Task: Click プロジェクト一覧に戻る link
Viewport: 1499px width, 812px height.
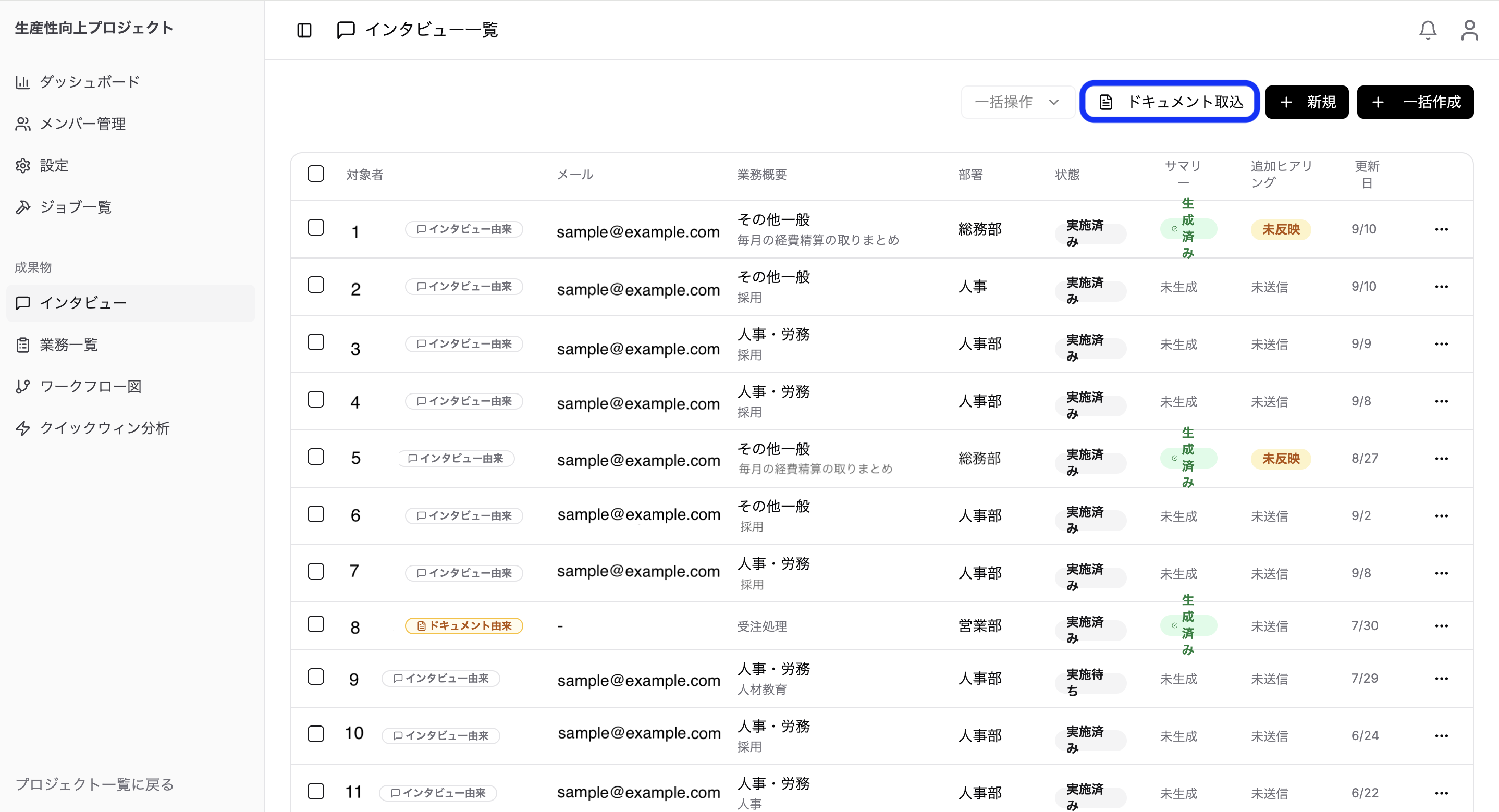Action: click(94, 784)
